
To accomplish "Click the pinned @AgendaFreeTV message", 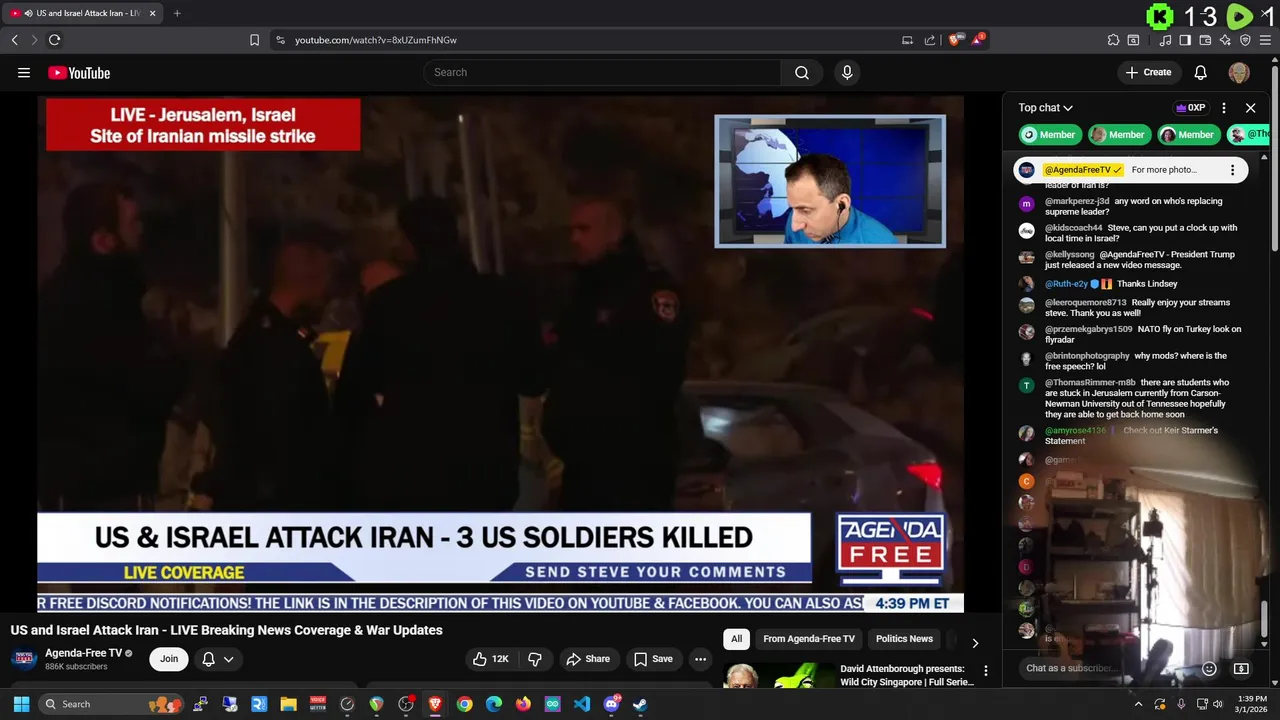I will click(x=1130, y=170).
